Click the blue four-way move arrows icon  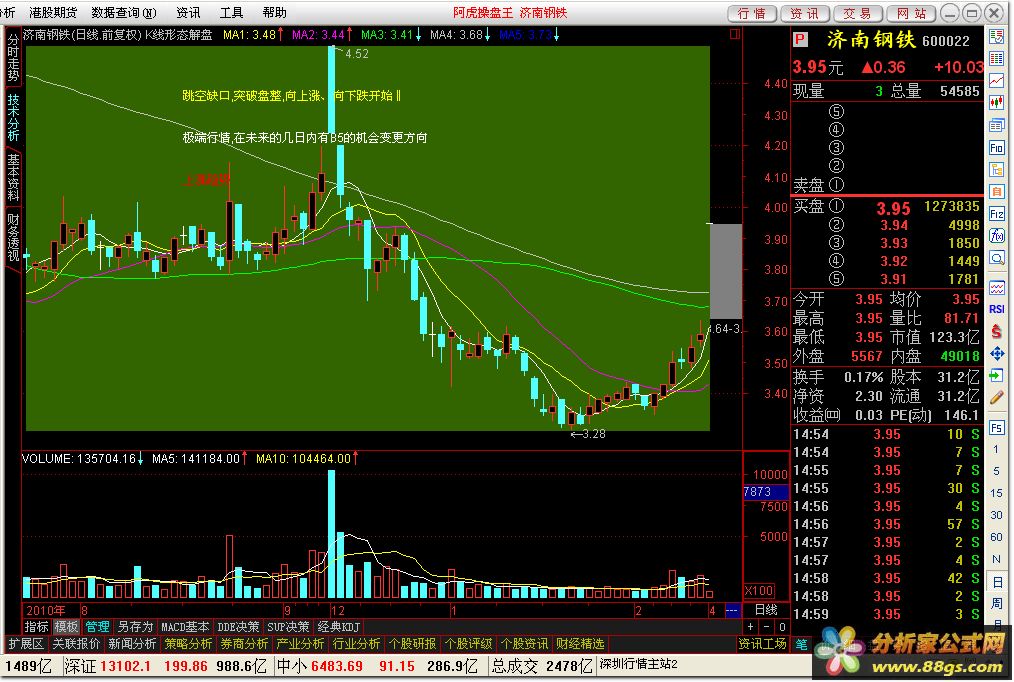pyautogui.click(x=997, y=354)
